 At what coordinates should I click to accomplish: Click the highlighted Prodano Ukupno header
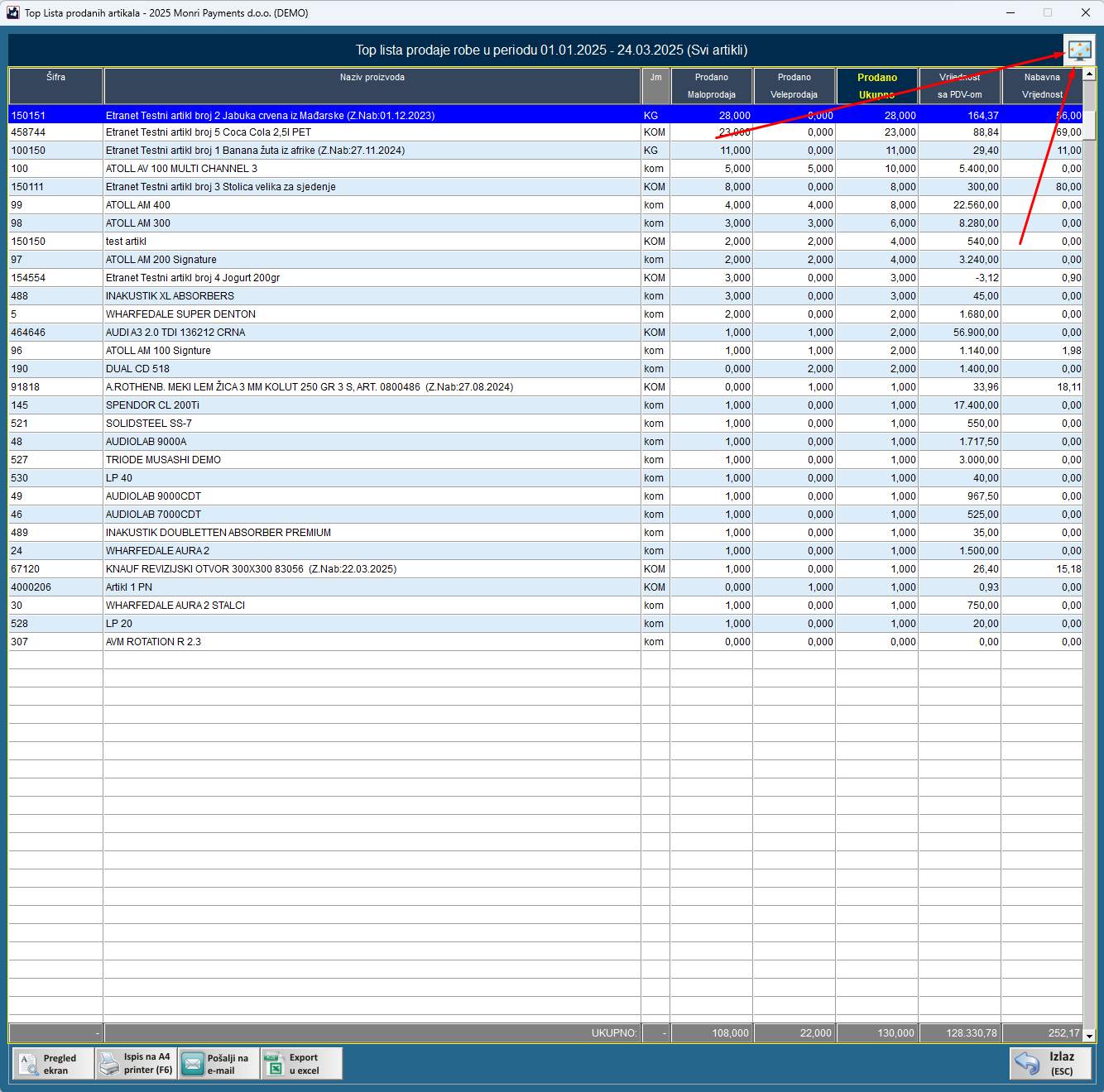(877, 86)
